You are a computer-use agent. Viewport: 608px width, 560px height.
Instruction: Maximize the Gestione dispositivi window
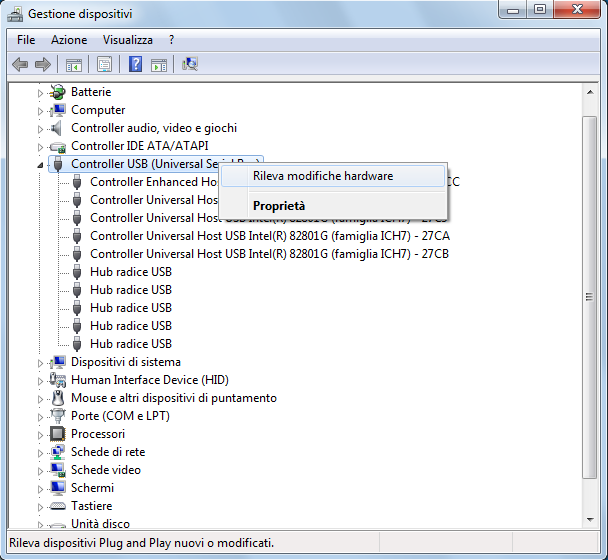pos(540,10)
